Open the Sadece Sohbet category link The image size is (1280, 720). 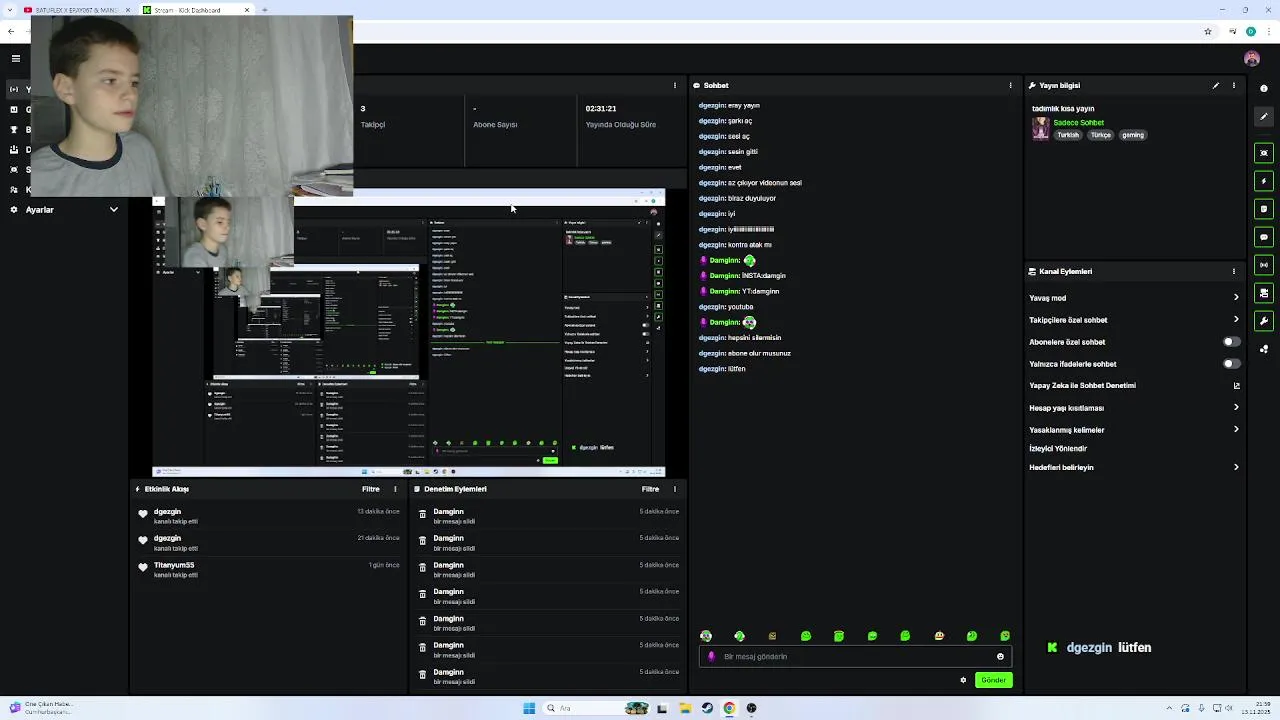tap(1078, 123)
